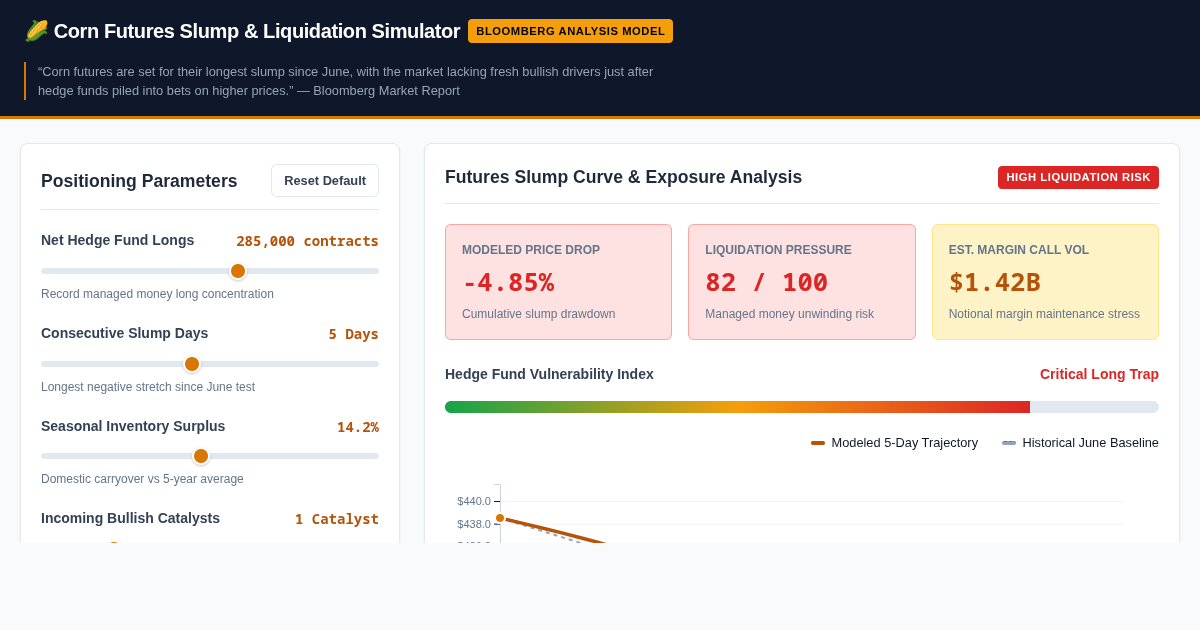Toggle the Modeled 5-Day Trajectory legend item
Screen dimensions: 1200x630
point(894,442)
